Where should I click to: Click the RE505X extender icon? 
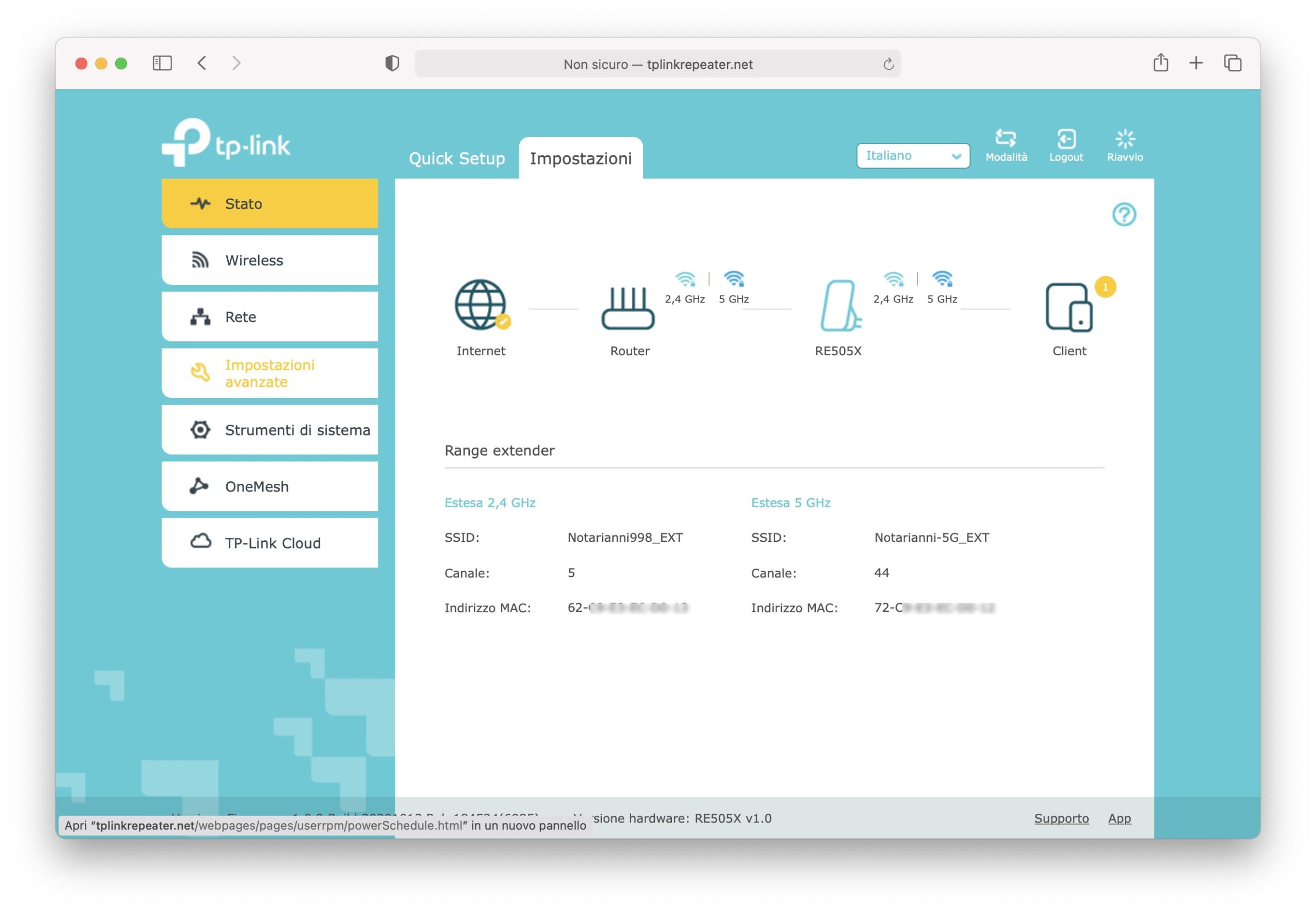click(x=838, y=306)
